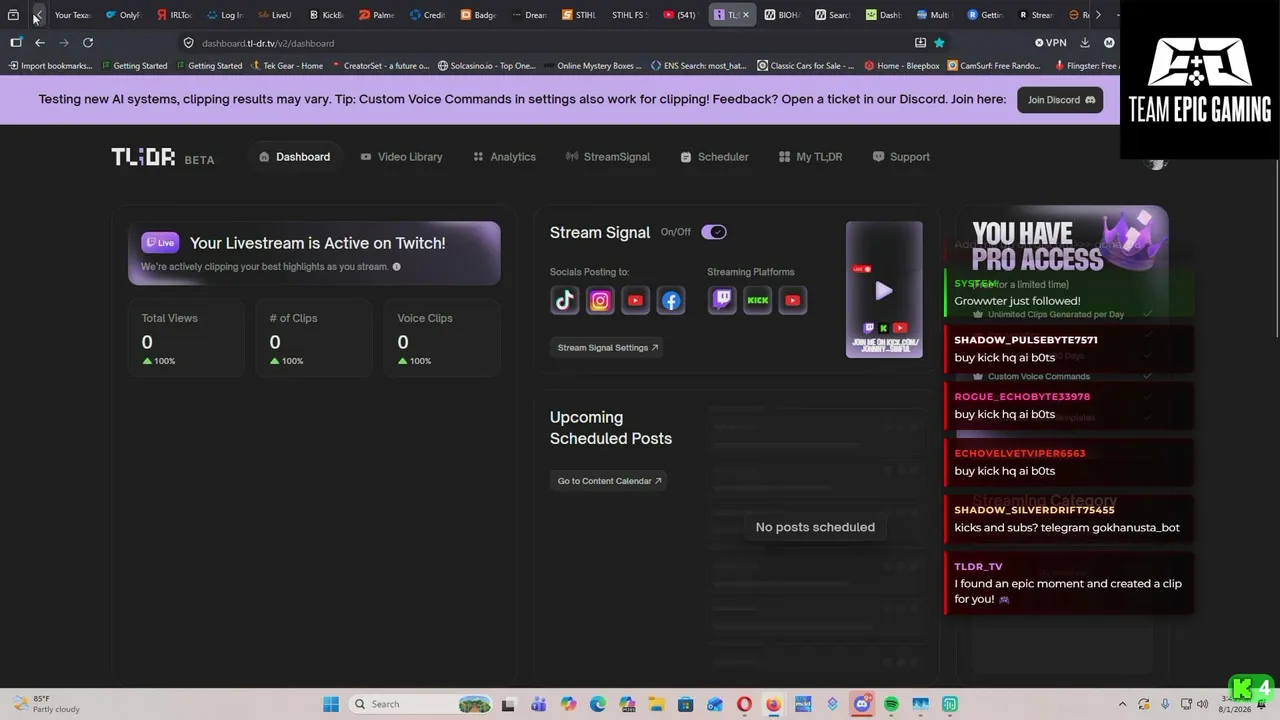Open File Explorer from the taskbar
Image resolution: width=1280 pixels, height=720 pixels.
(x=656, y=704)
